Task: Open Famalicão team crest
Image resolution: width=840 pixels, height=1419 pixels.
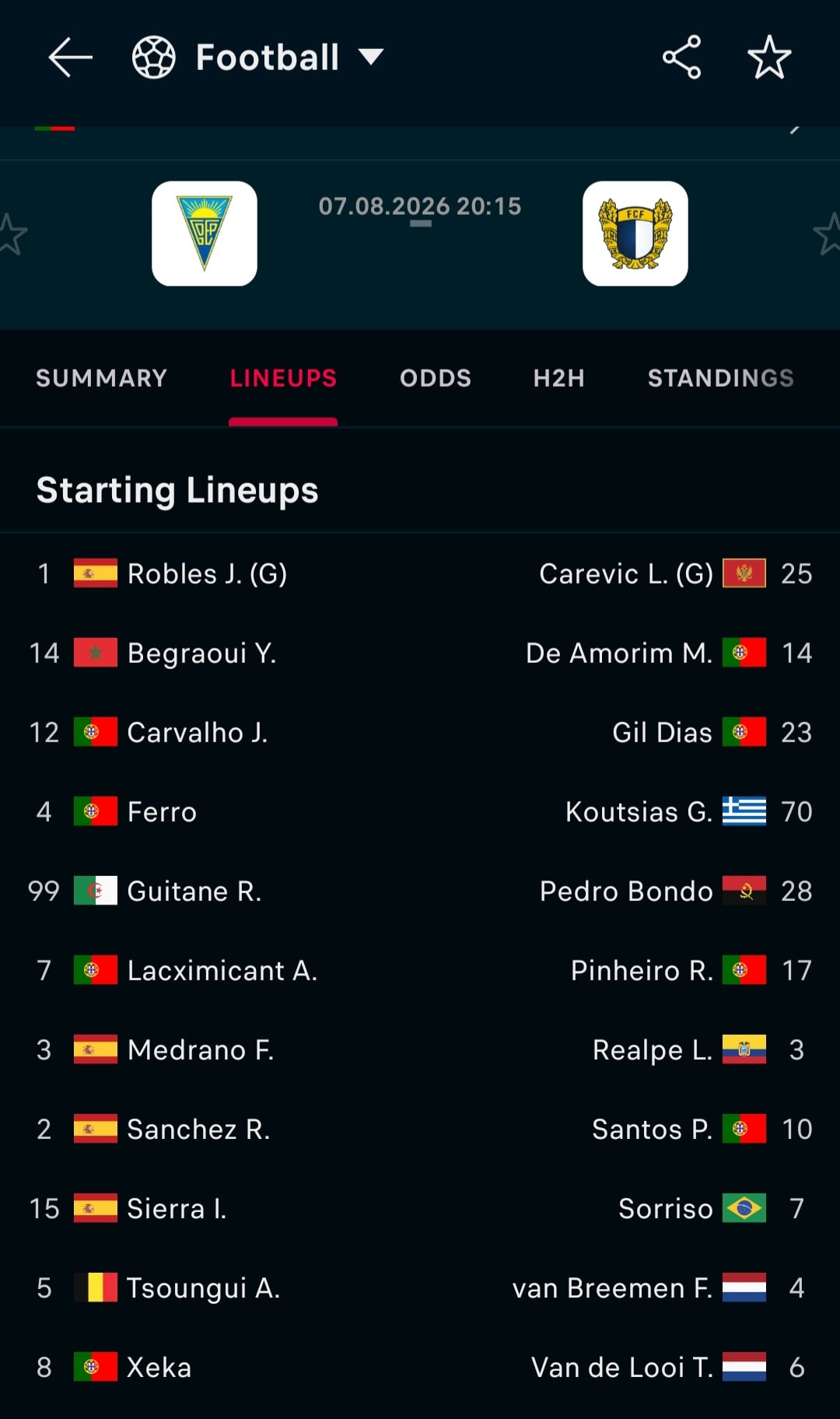Action: coord(635,233)
